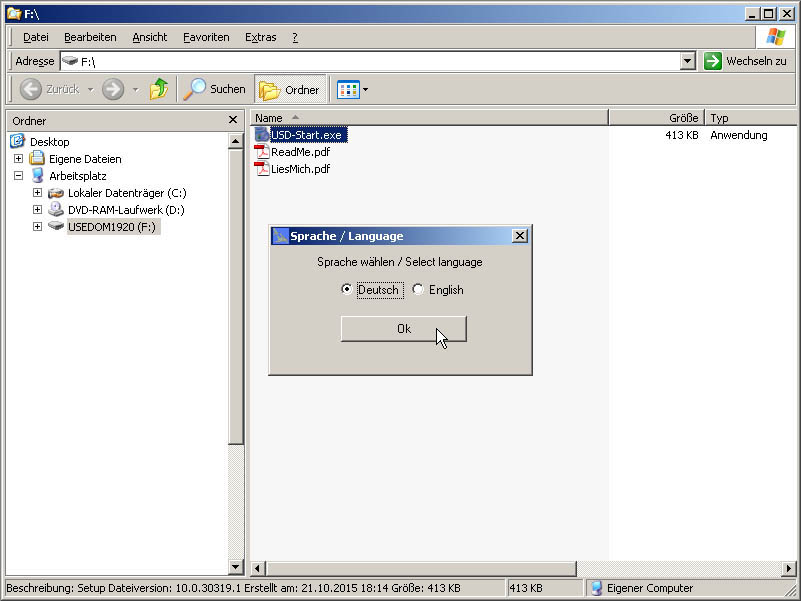Screen dimensions: 801x601
Task: Open the address bar dropdown
Action: (687, 61)
